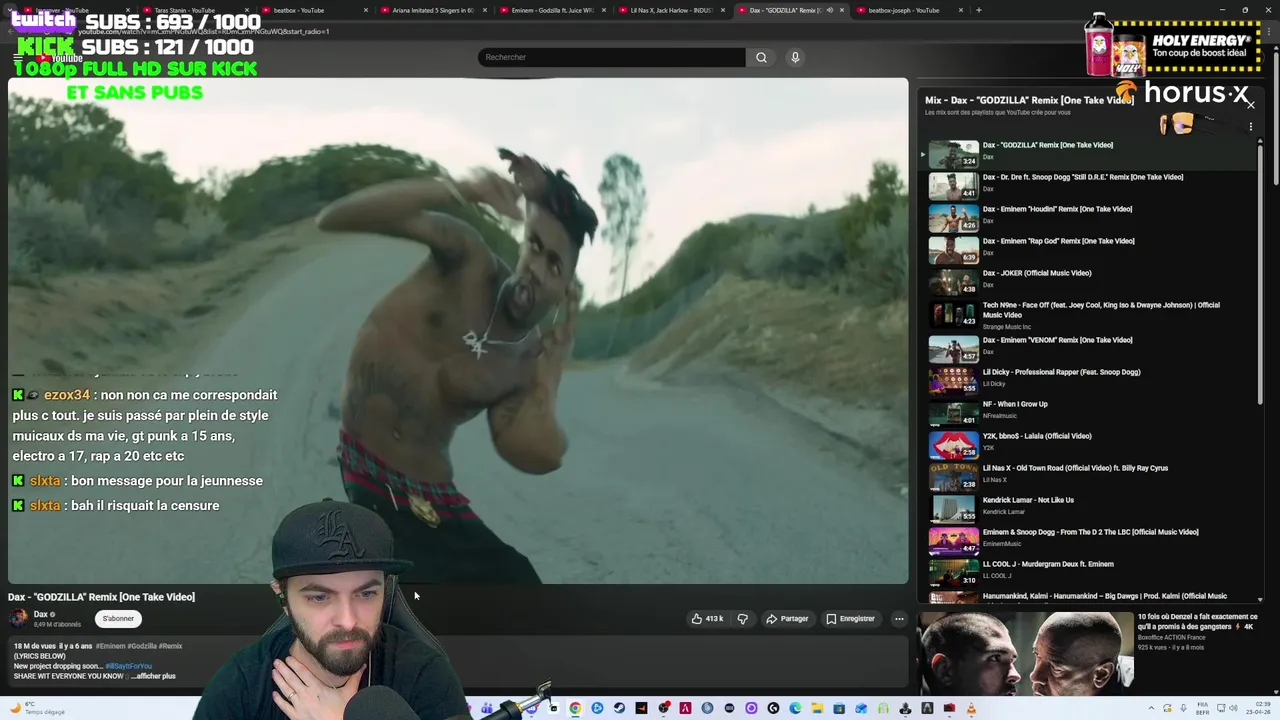Select Eminem & Snoop Dogg From The D 2 The LBC
Viewport: 1280px width, 720px height.
pos(1088,541)
